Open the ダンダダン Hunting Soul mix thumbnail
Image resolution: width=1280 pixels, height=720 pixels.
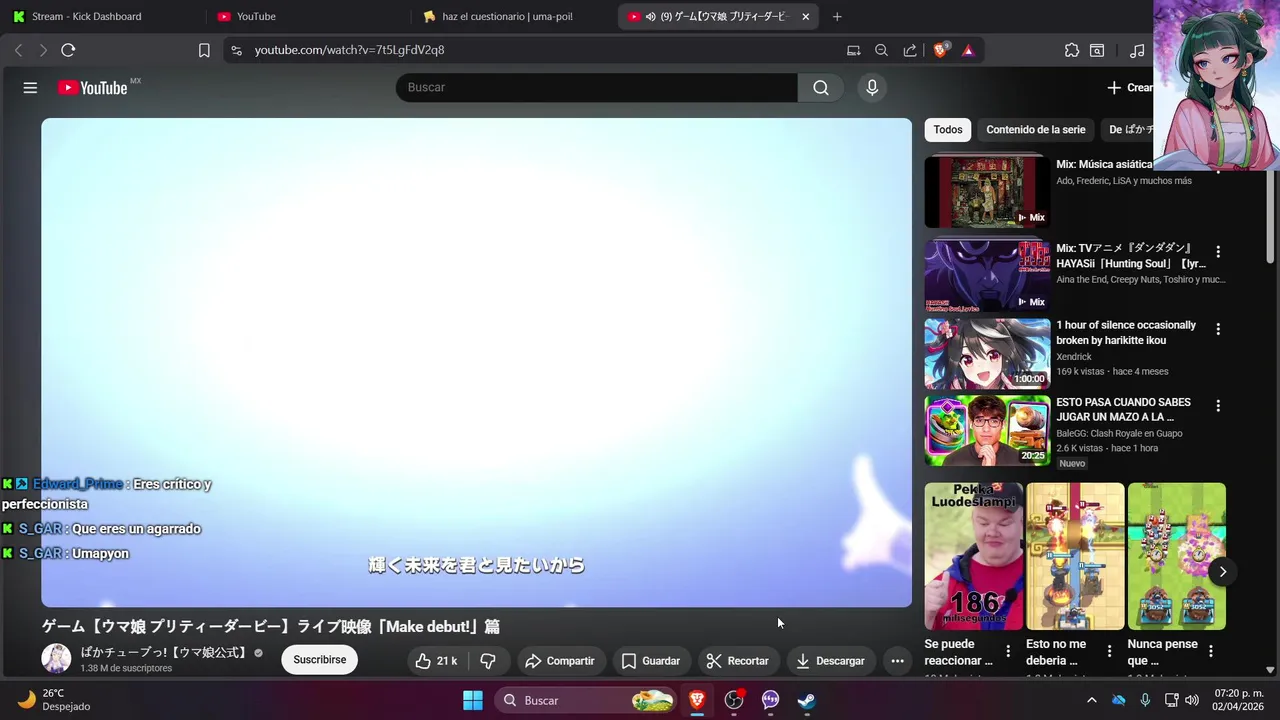pos(987,275)
